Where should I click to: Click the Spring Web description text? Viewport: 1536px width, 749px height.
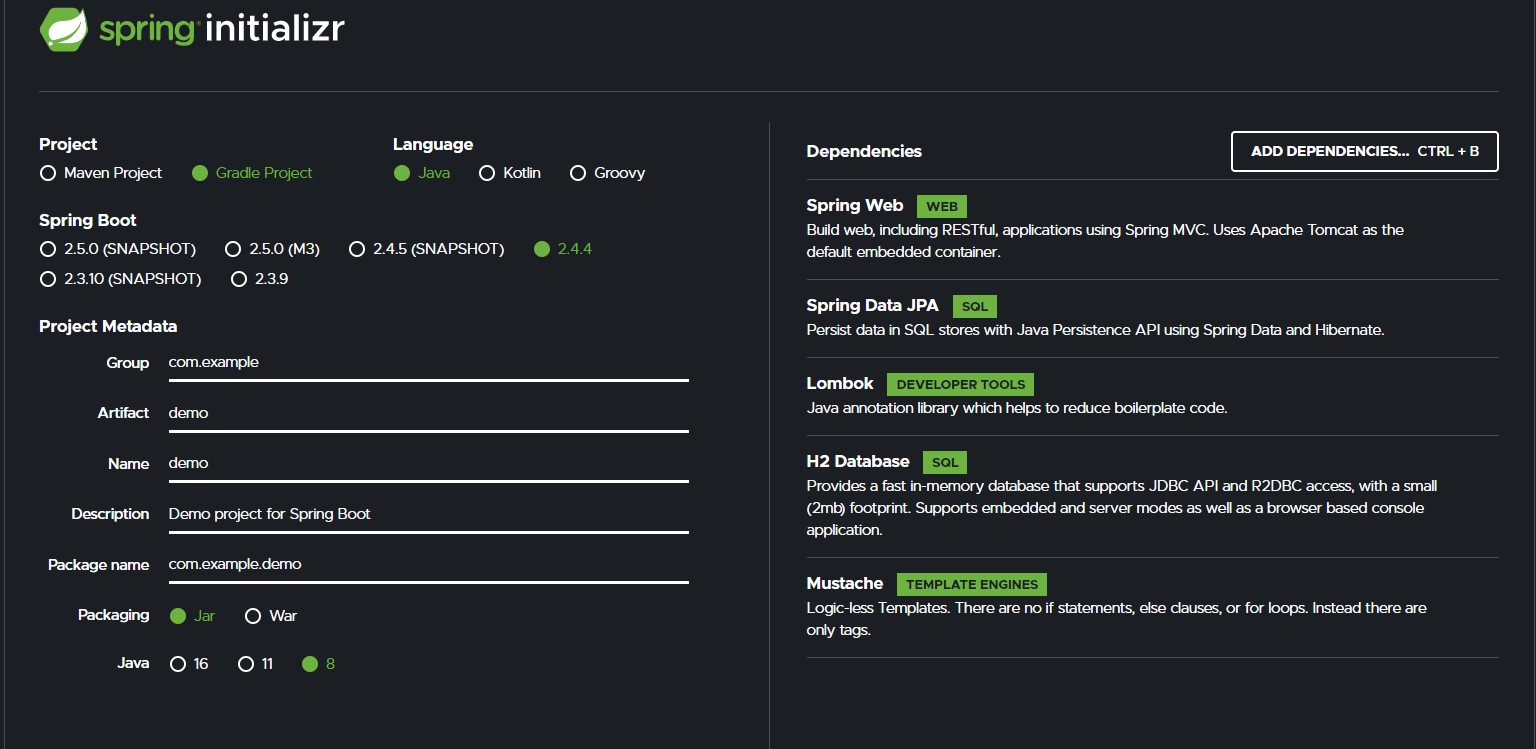[x=1106, y=241]
